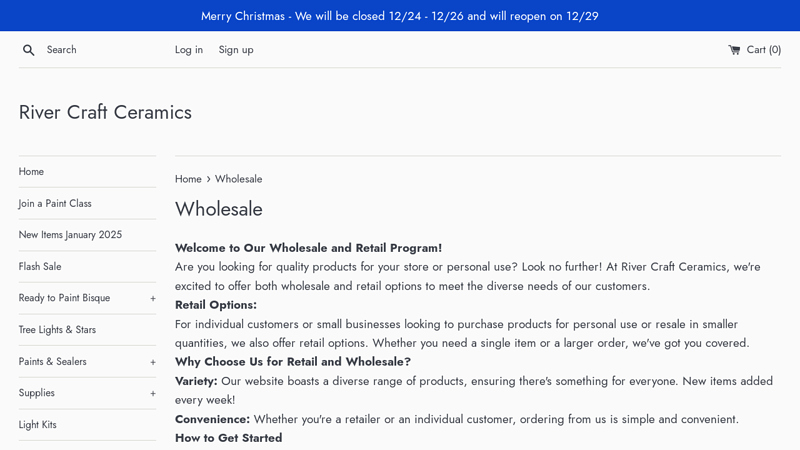Expand the Supplies submenu
The image size is (800, 450).
point(153,393)
